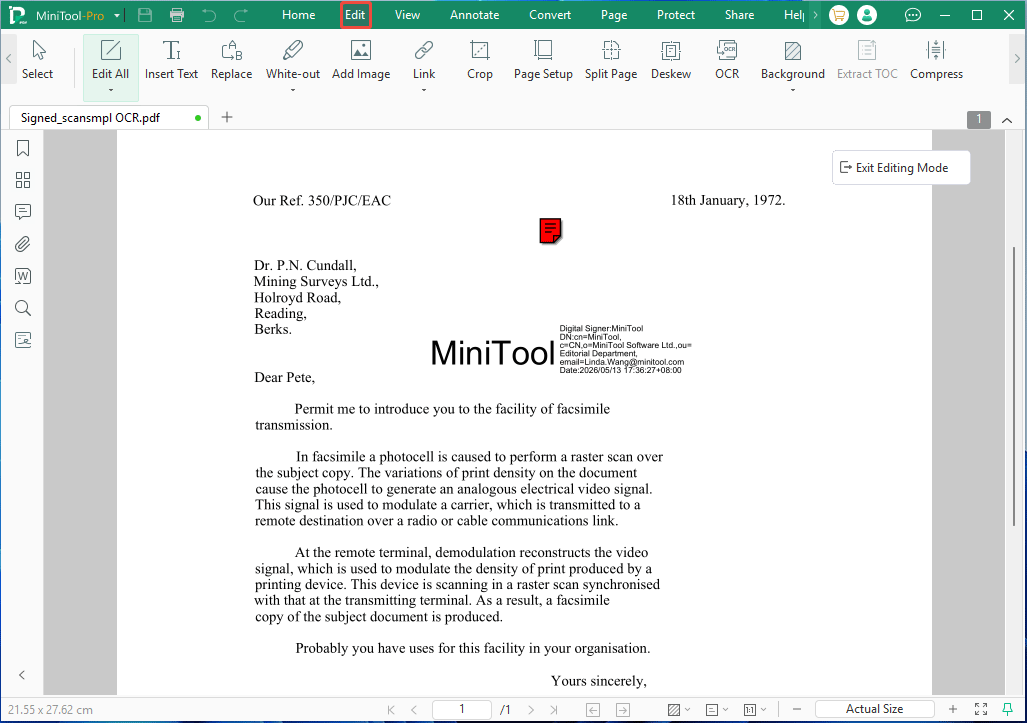1027x723 pixels.
Task: Click the Split Page tool
Action: tap(611, 60)
